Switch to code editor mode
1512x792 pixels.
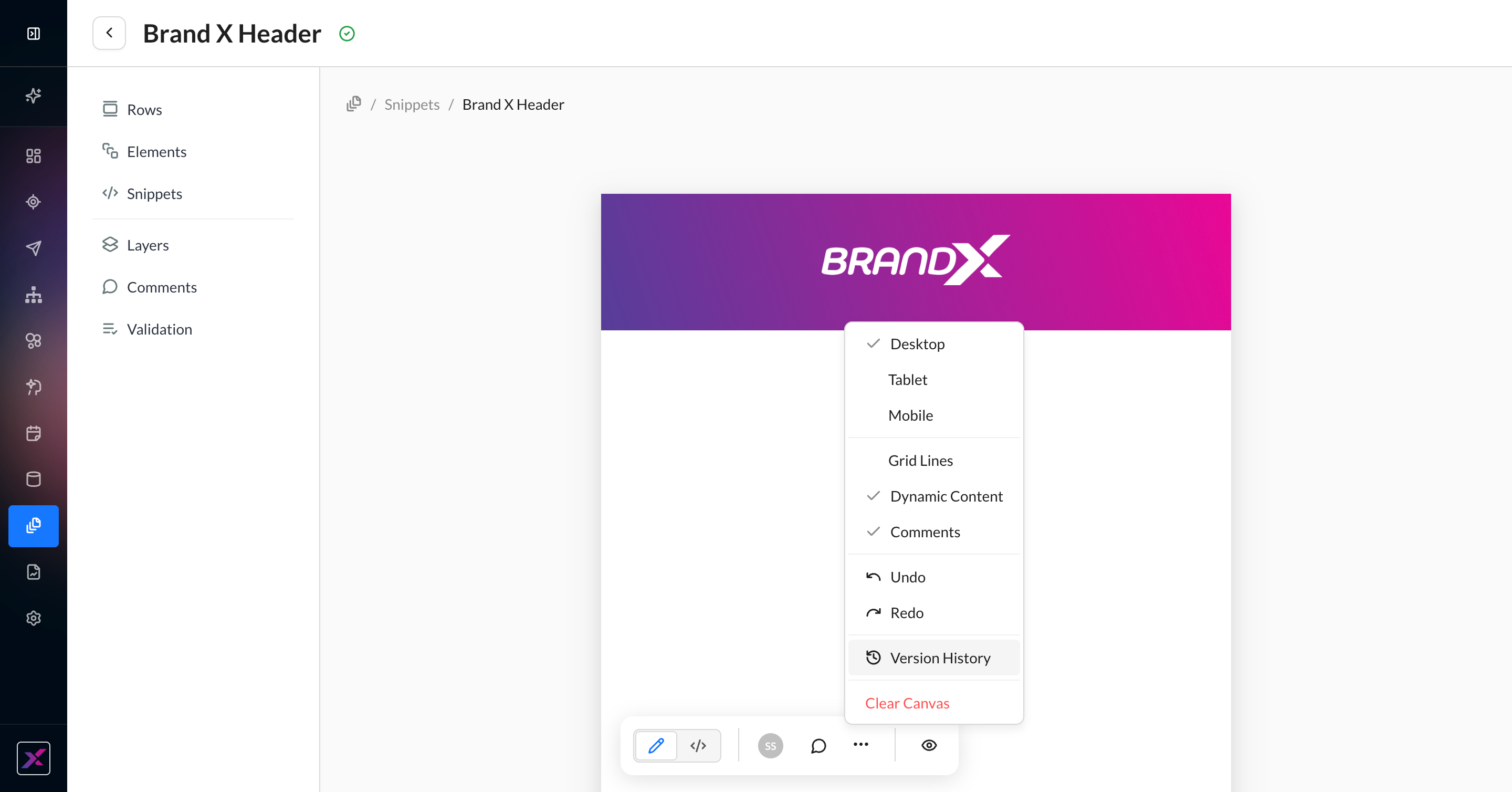pos(698,746)
